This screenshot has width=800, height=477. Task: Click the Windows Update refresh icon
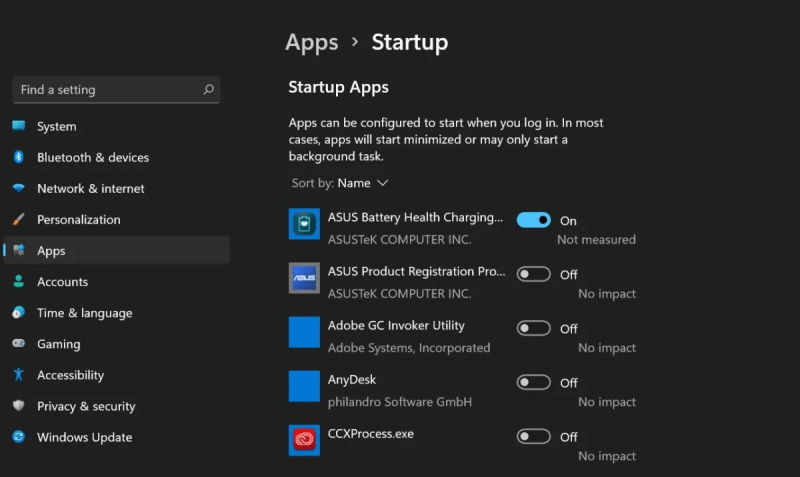point(19,437)
